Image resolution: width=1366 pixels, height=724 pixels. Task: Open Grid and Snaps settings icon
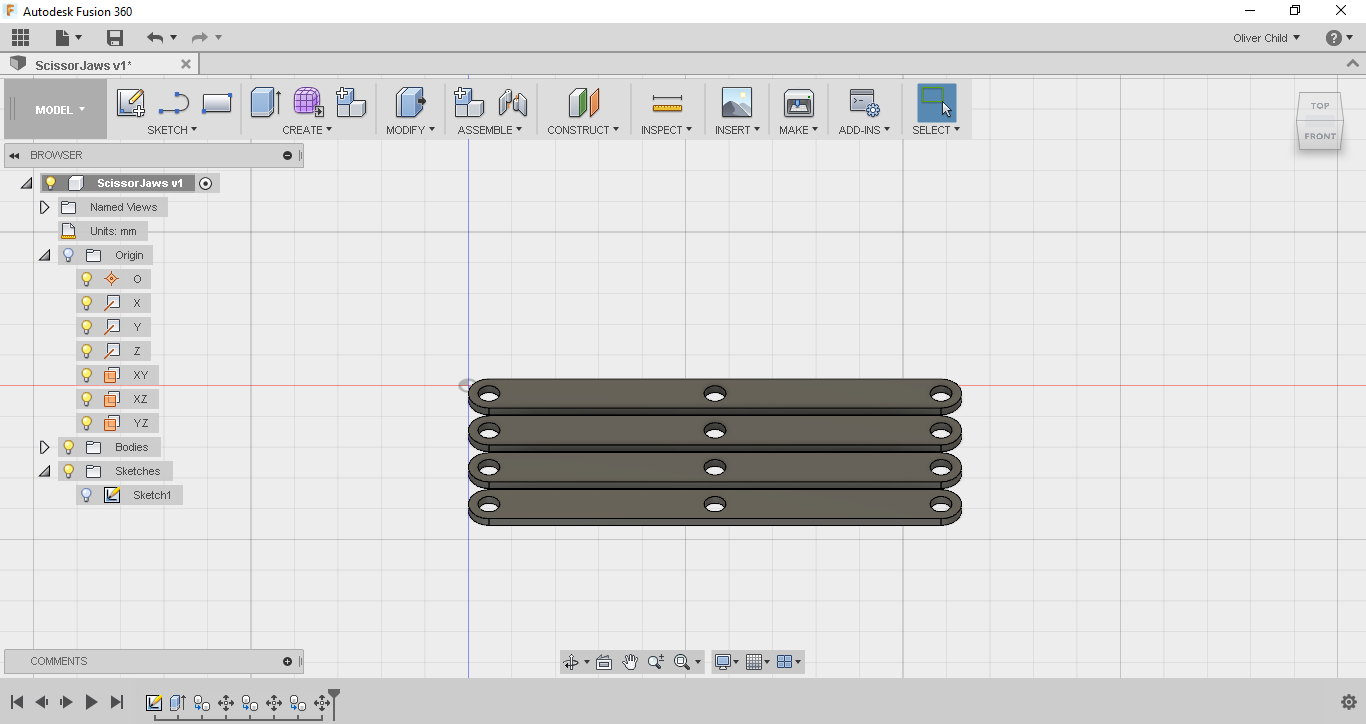tap(755, 662)
